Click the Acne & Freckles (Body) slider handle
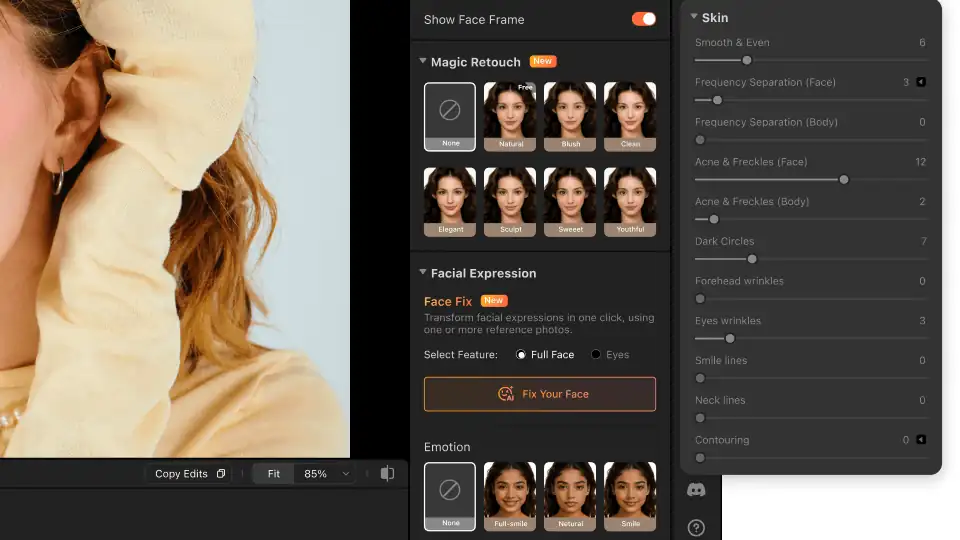960x540 pixels. (713, 219)
